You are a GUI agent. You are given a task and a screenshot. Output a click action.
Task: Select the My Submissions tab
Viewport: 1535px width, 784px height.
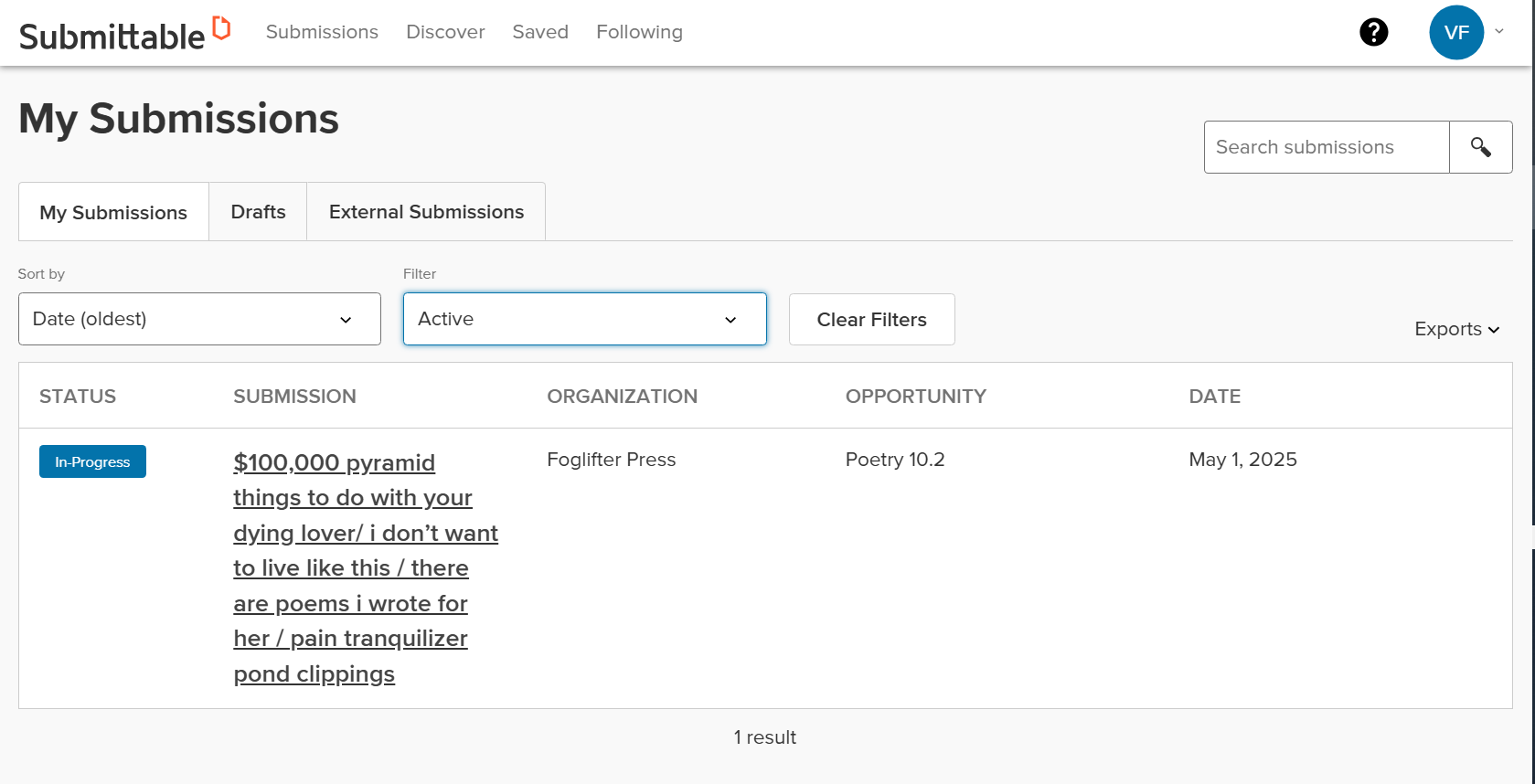click(113, 213)
